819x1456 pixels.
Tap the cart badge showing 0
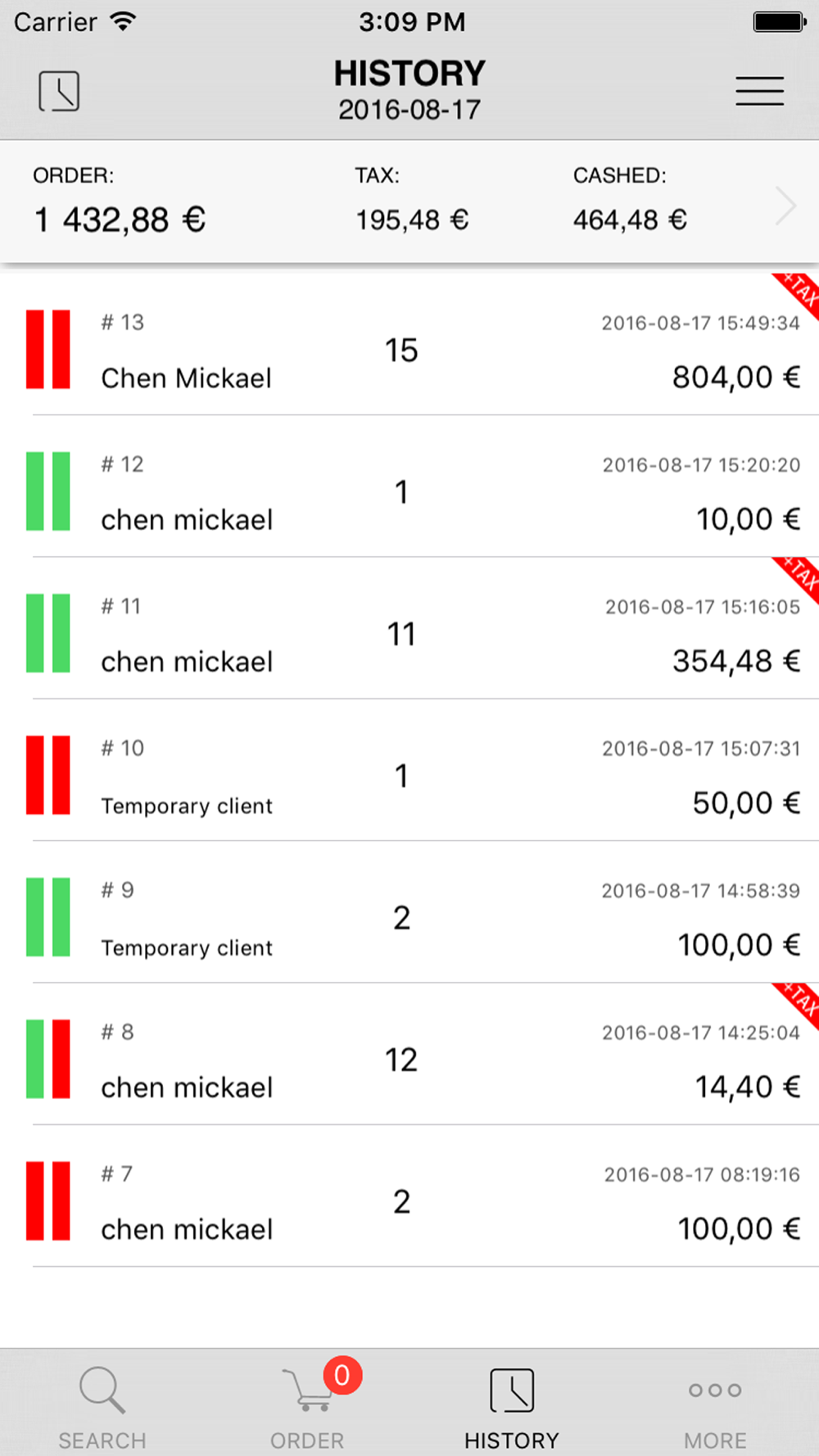pyautogui.click(x=342, y=1375)
